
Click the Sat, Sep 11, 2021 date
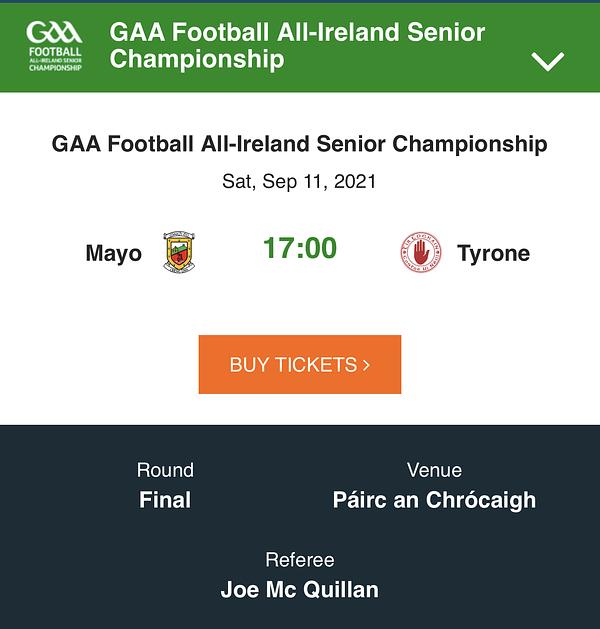tap(299, 181)
